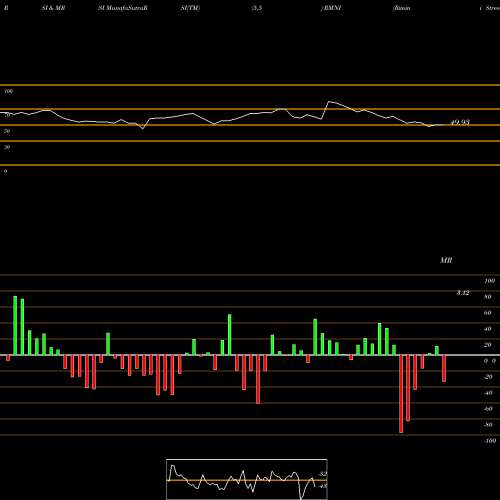Open the mini RSI overview chart thumbnail

[x=247, y=479]
